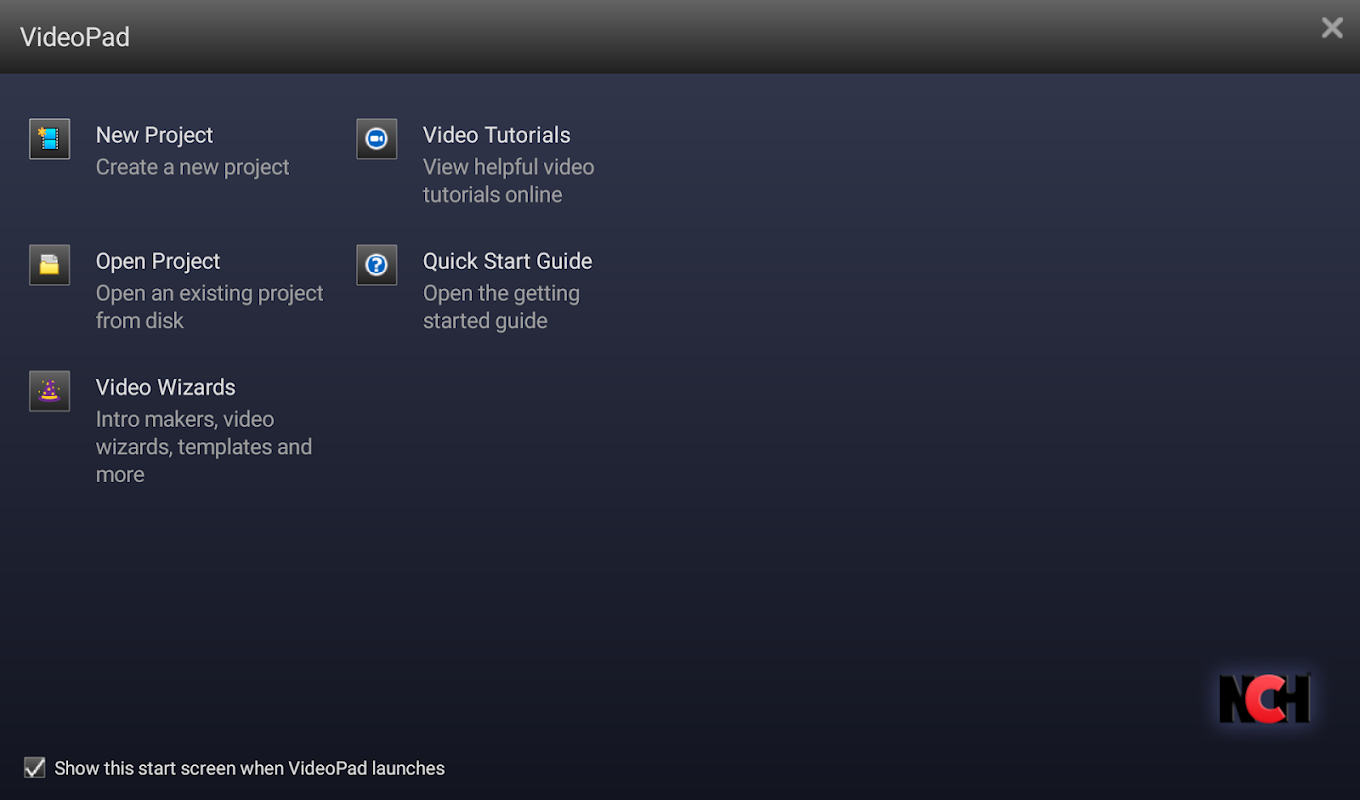
Task: Click the NCH logo
Action: 1264,698
